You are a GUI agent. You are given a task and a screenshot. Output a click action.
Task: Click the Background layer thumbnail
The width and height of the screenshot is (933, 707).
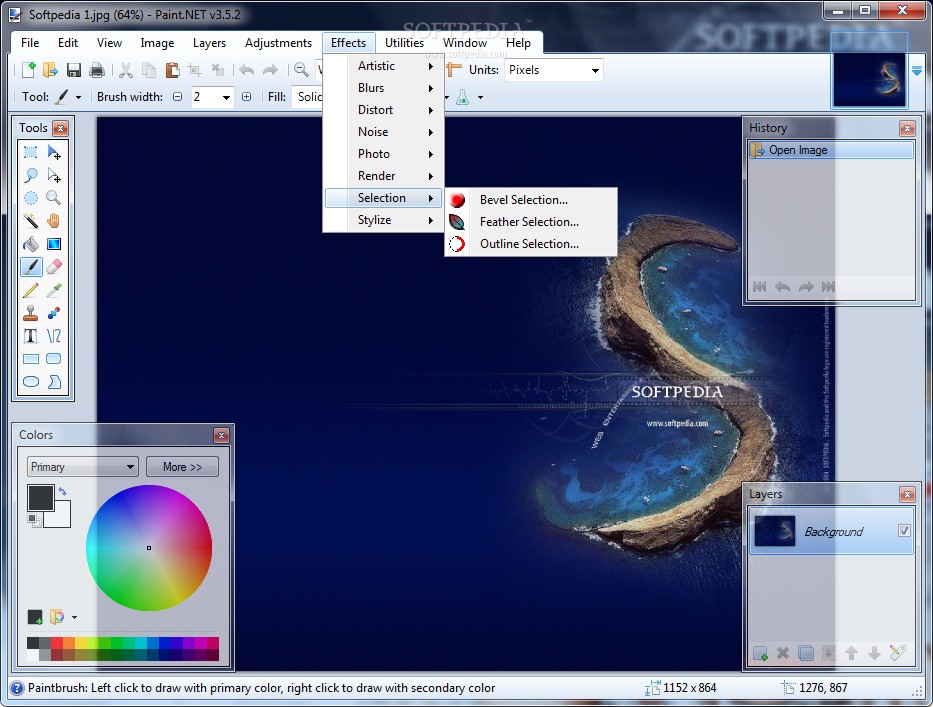click(774, 531)
